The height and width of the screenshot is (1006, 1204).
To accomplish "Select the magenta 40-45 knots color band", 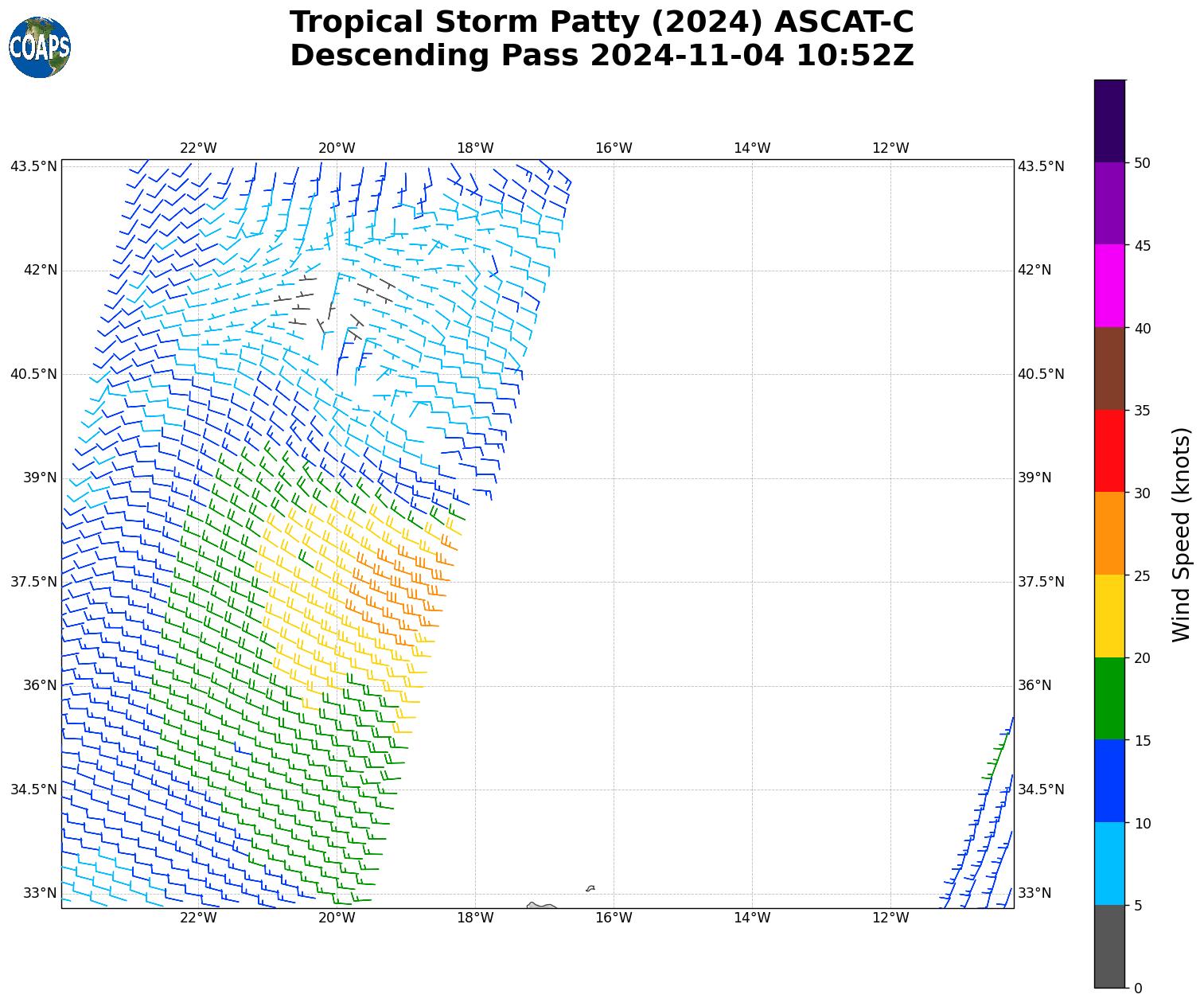I will coord(1109,286).
